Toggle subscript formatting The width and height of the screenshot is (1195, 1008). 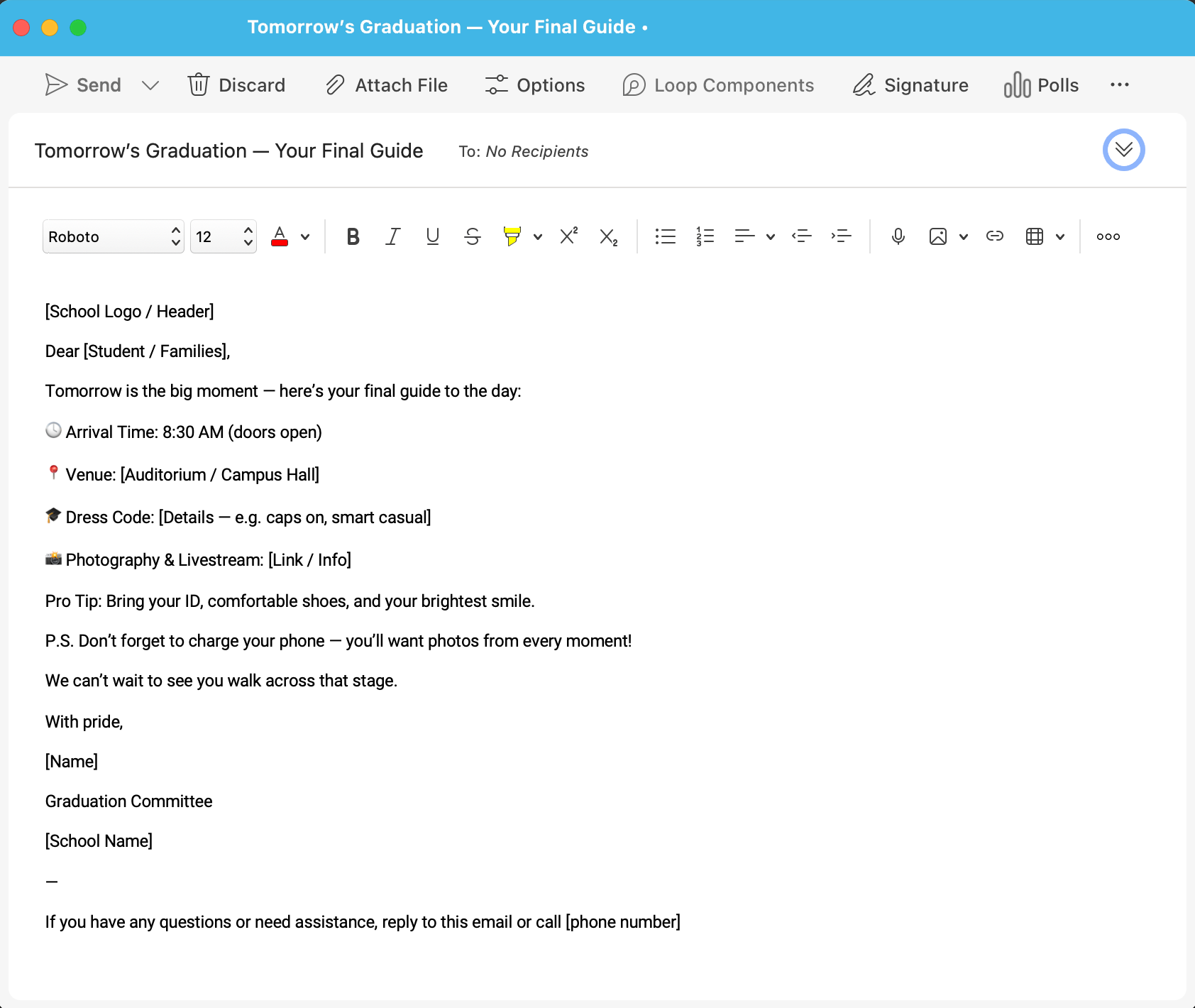(608, 237)
